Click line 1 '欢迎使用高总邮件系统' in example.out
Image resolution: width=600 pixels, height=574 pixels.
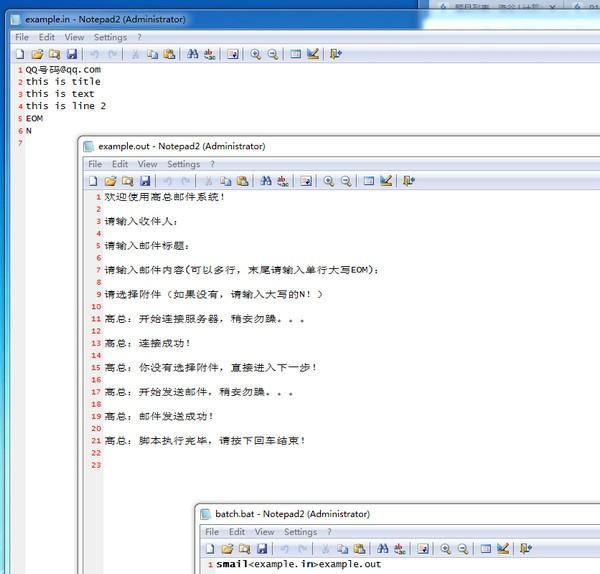point(164,197)
